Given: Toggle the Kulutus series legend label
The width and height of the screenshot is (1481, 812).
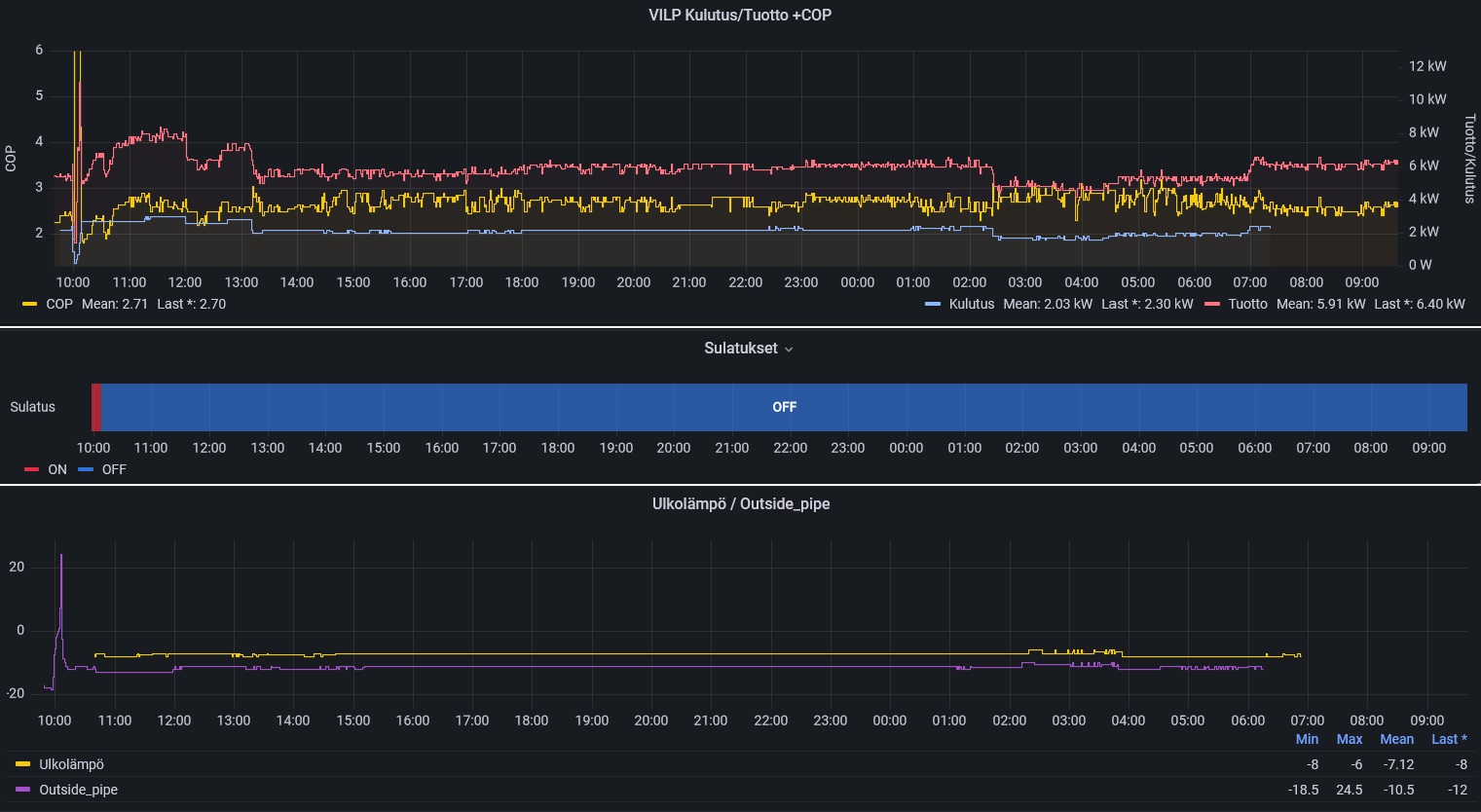Looking at the screenshot, I should pos(971,304).
